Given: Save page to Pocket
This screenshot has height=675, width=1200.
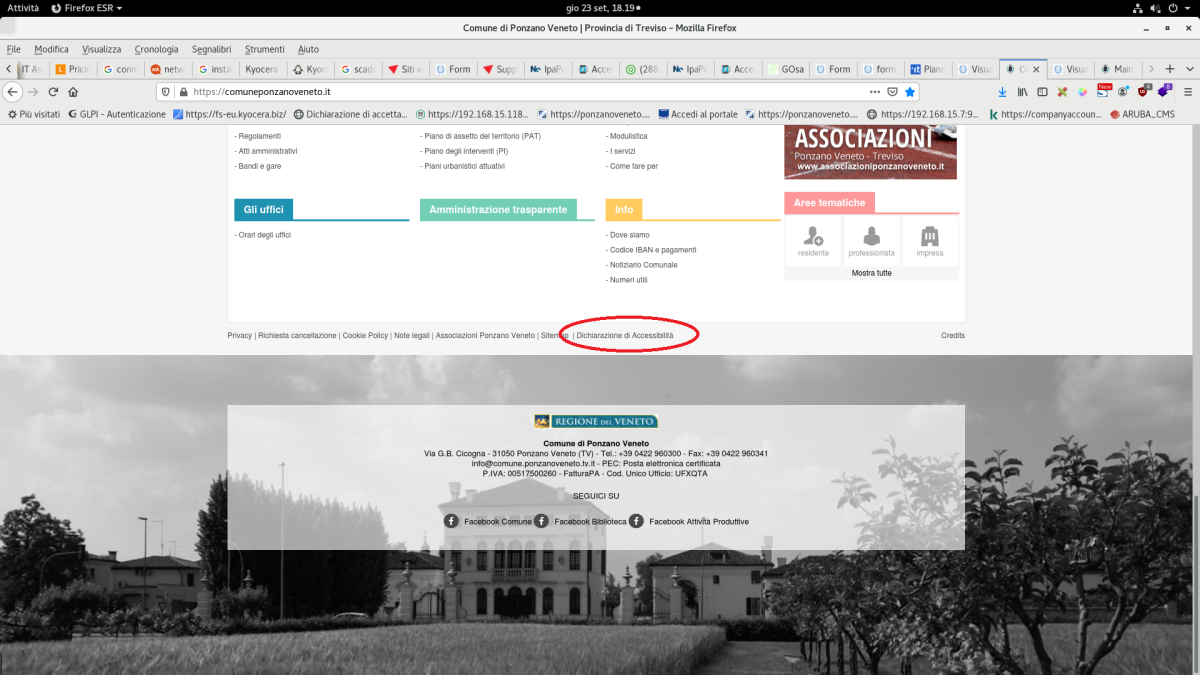Looking at the screenshot, I should coord(892,91).
